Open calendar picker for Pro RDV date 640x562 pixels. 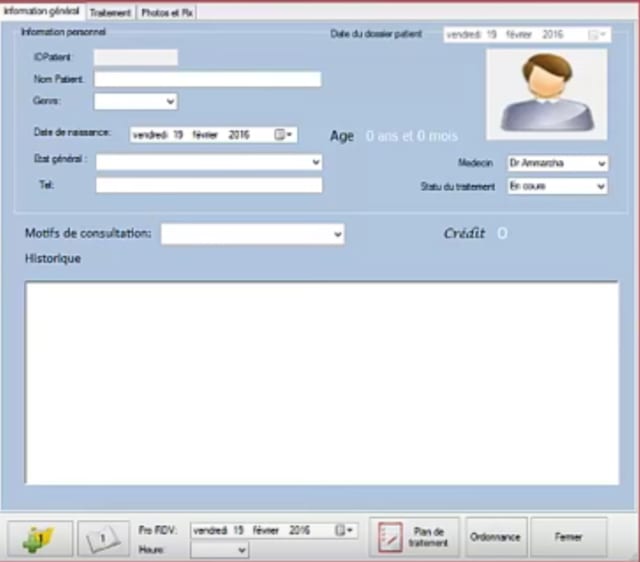[345, 530]
